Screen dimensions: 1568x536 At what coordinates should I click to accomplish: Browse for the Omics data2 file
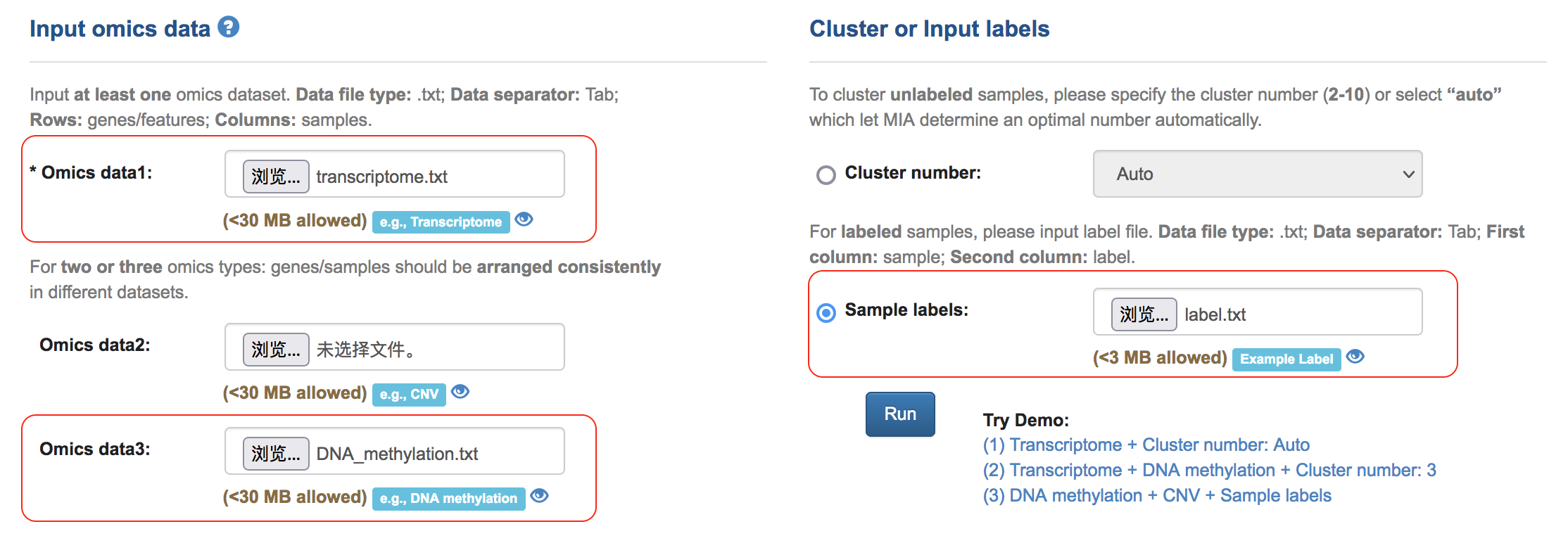[x=276, y=350]
